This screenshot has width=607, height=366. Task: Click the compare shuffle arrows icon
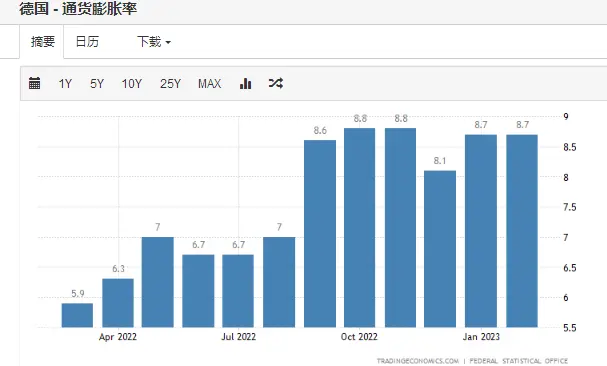point(276,83)
